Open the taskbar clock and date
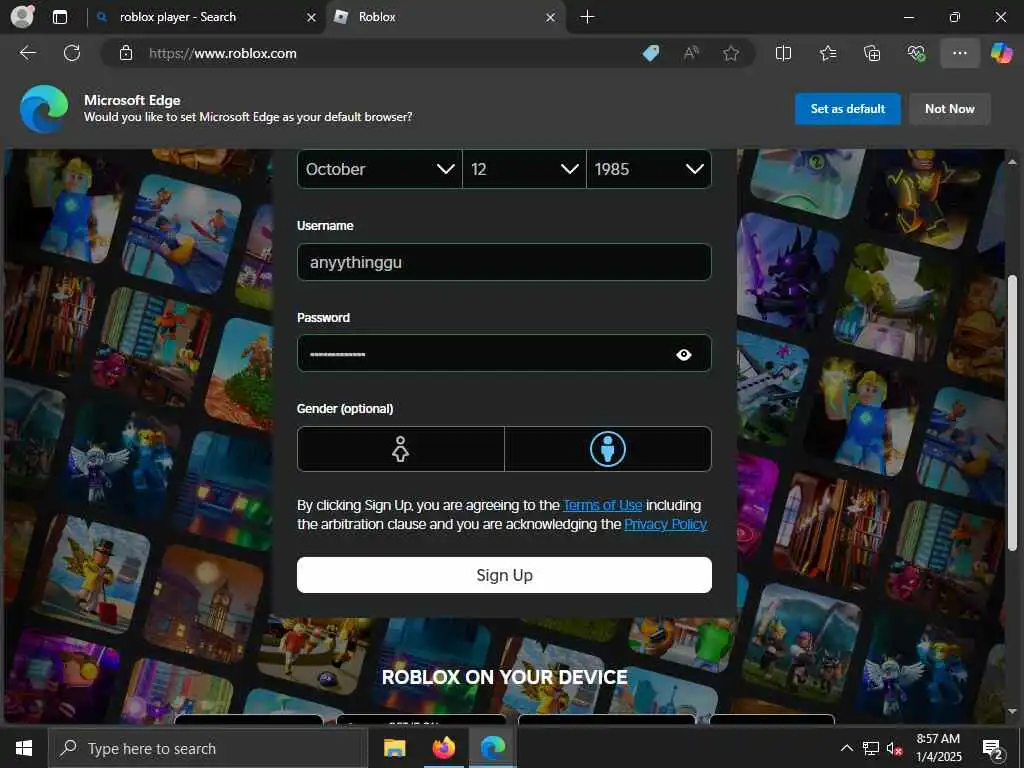 click(x=938, y=748)
